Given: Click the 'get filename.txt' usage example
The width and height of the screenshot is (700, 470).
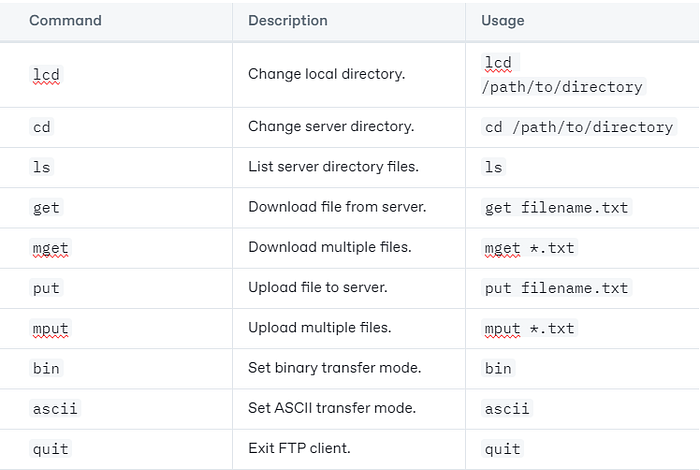Looking at the screenshot, I should point(556,208).
